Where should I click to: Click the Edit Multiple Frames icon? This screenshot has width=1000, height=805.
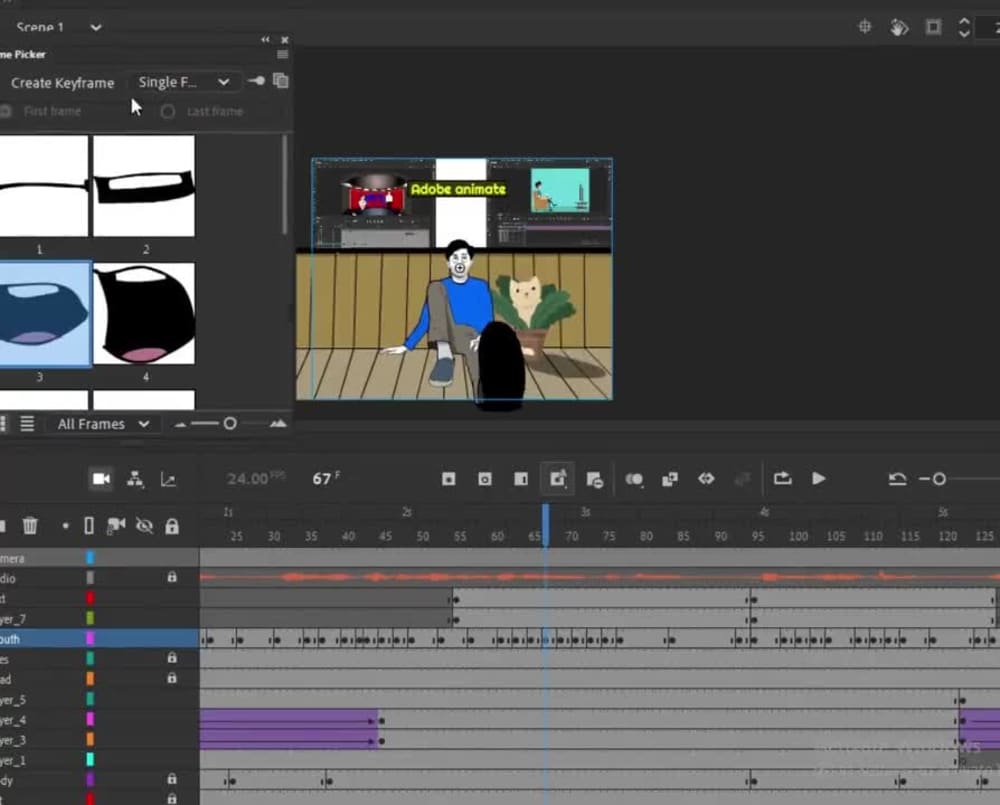670,479
